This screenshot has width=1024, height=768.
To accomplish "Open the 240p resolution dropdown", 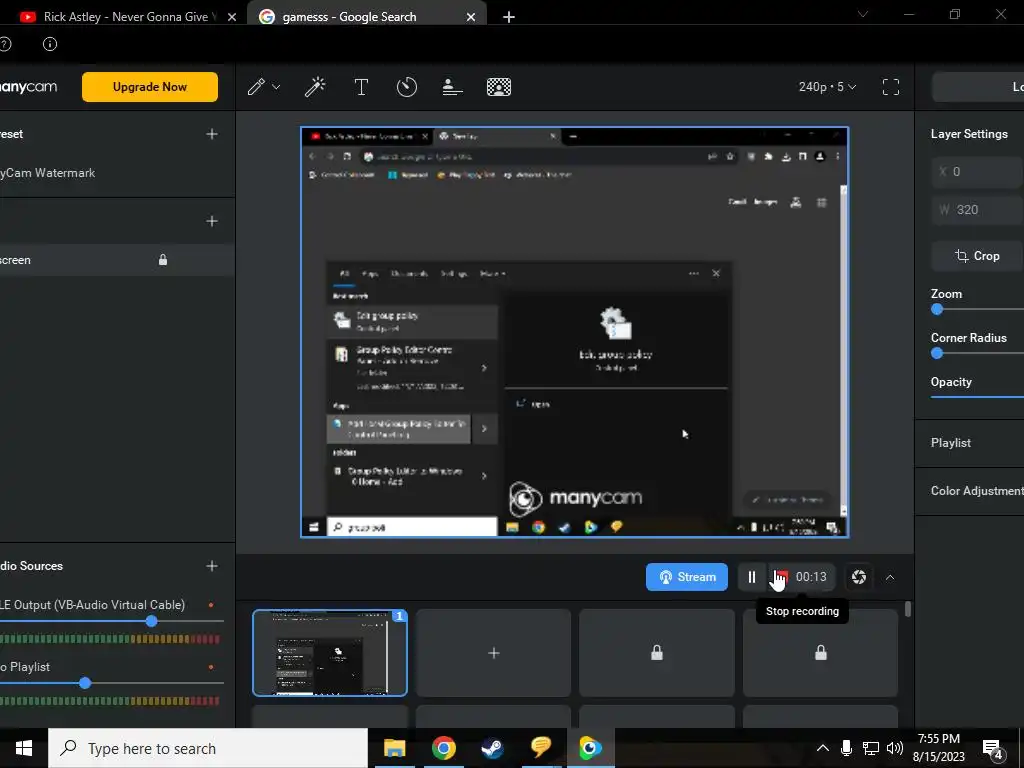I will pyautogui.click(x=827, y=87).
